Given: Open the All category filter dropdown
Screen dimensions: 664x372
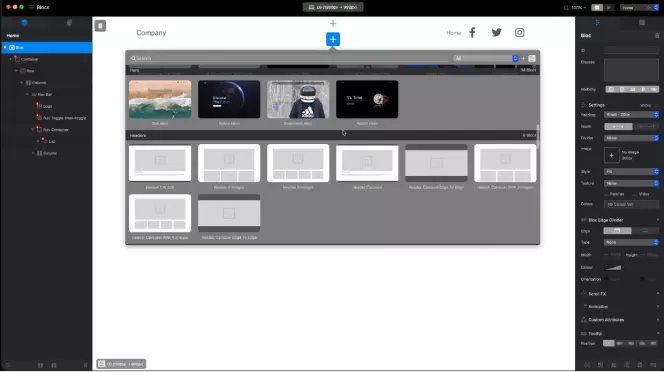Looking at the screenshot, I should tap(486, 58).
